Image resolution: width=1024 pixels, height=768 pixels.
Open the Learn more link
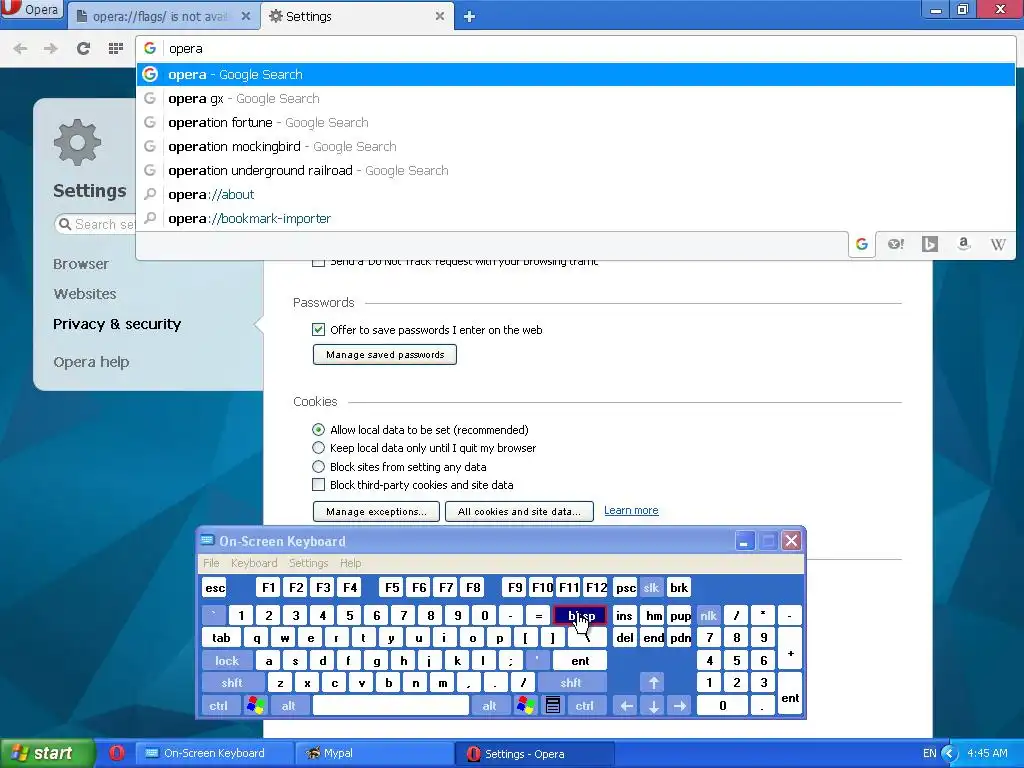click(631, 510)
